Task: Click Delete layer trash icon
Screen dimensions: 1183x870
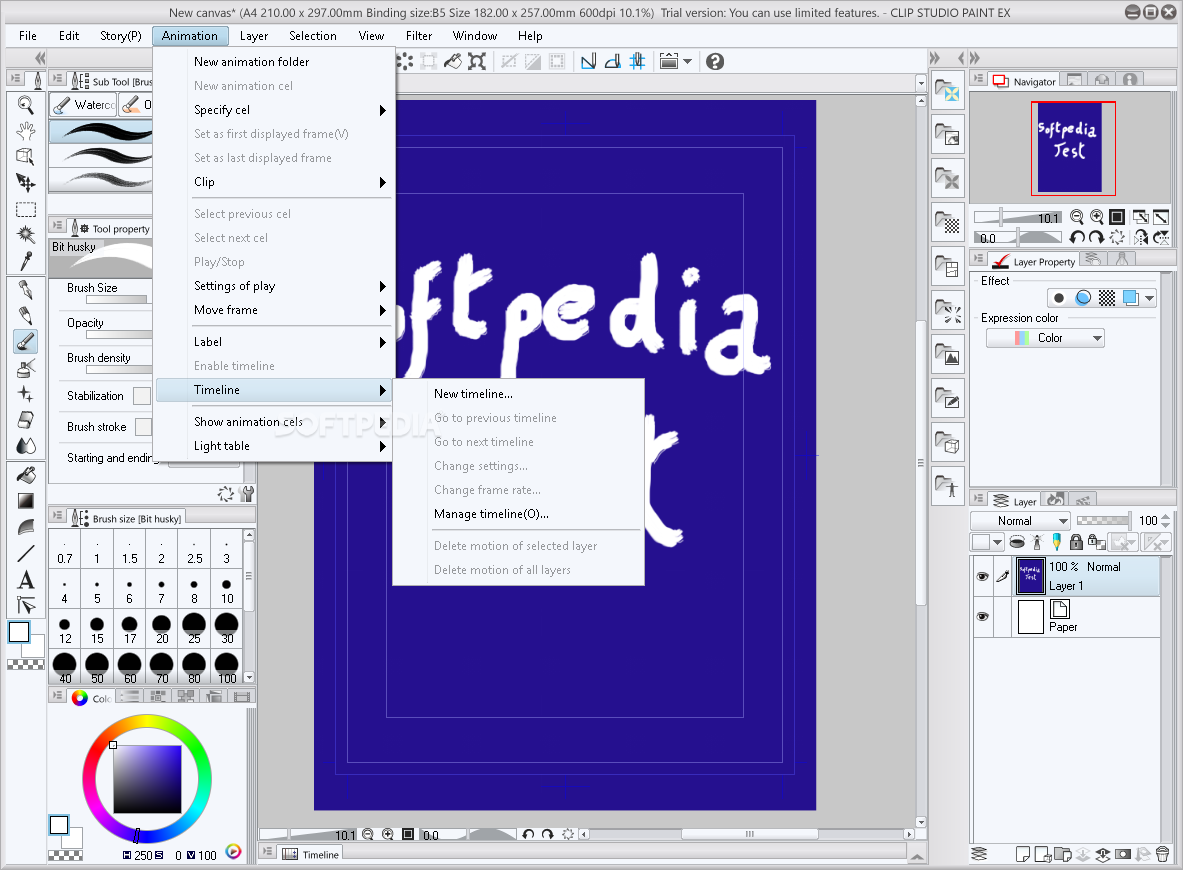Action: (x=1162, y=854)
